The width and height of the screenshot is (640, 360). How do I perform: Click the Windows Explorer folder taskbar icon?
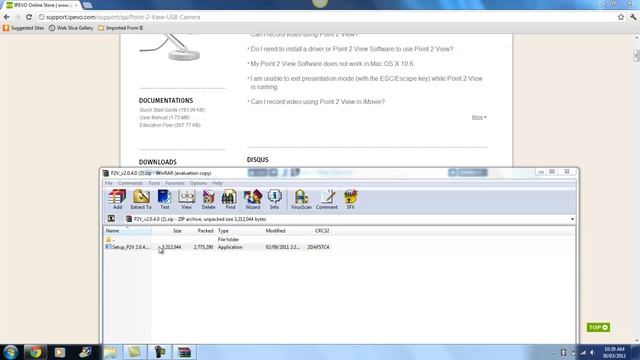pos(110,352)
